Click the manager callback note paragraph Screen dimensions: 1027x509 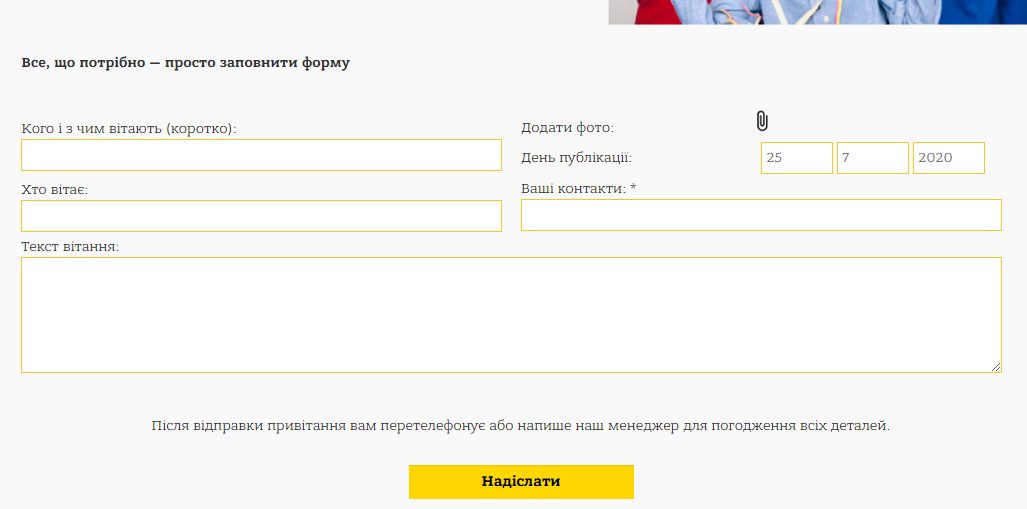click(521, 426)
